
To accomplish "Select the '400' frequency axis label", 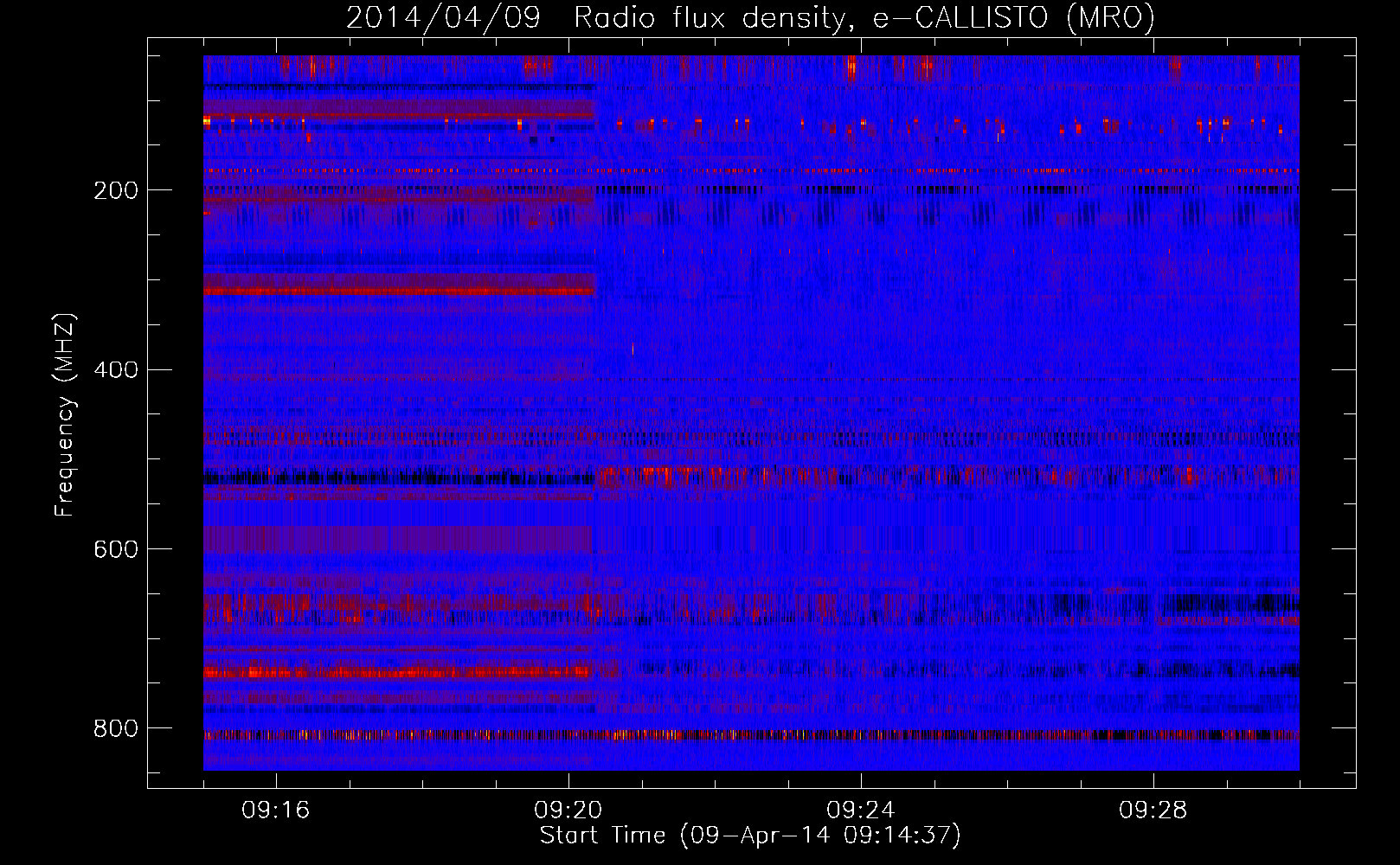I will tap(116, 370).
